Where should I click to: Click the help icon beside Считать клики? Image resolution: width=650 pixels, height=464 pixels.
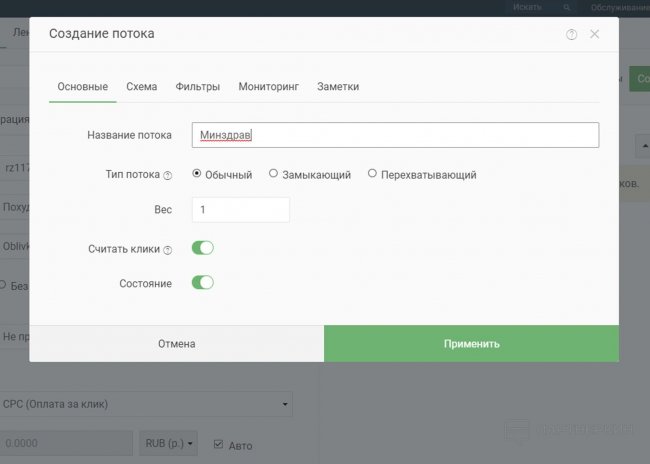[168, 250]
